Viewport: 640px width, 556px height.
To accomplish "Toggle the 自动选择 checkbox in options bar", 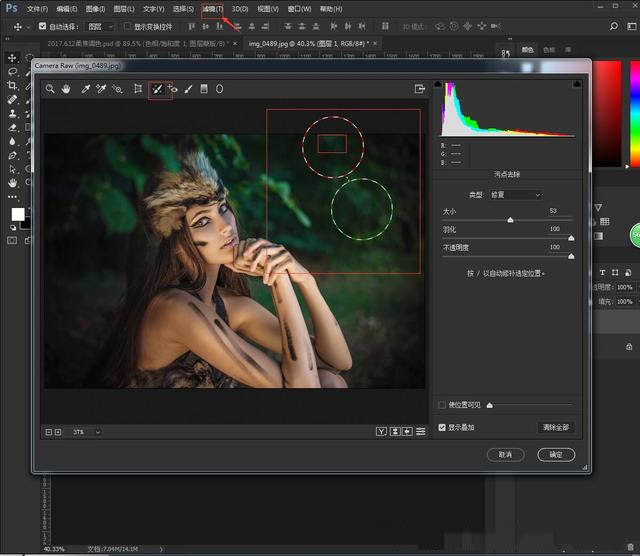I will click(42, 27).
